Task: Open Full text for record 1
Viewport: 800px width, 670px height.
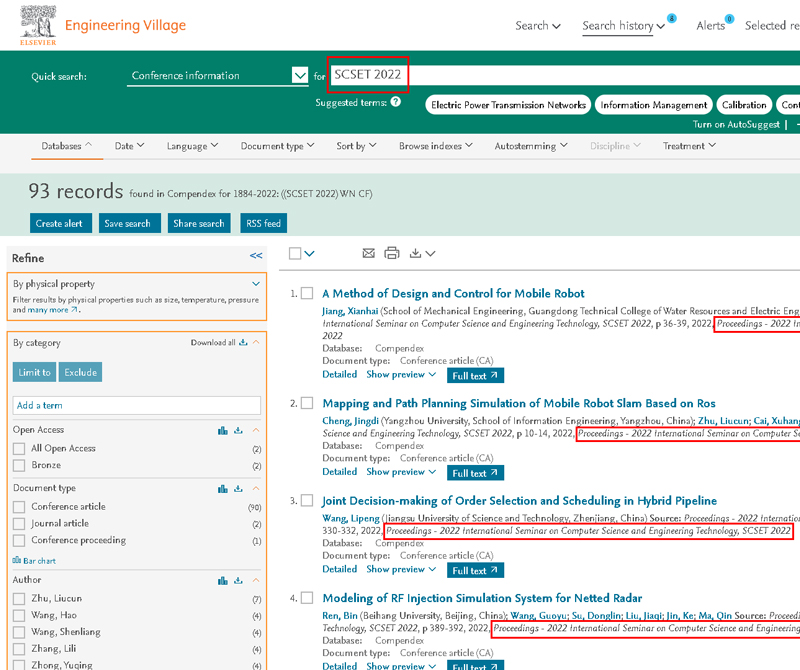Action: (476, 376)
